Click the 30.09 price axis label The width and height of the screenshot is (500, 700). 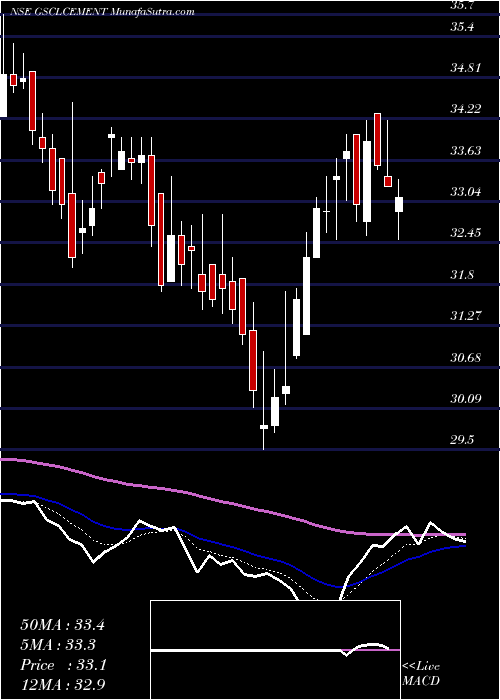click(x=465, y=398)
